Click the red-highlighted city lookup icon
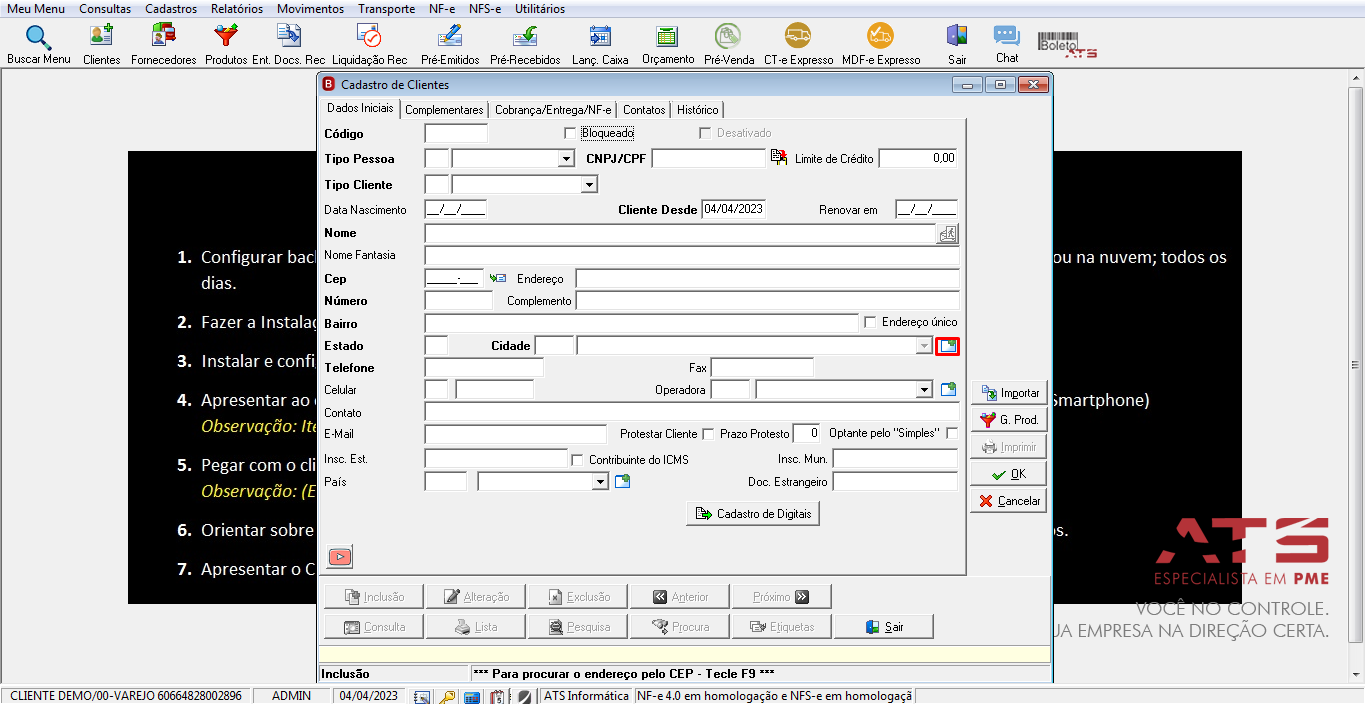This screenshot has height=704, width=1365. (x=947, y=346)
